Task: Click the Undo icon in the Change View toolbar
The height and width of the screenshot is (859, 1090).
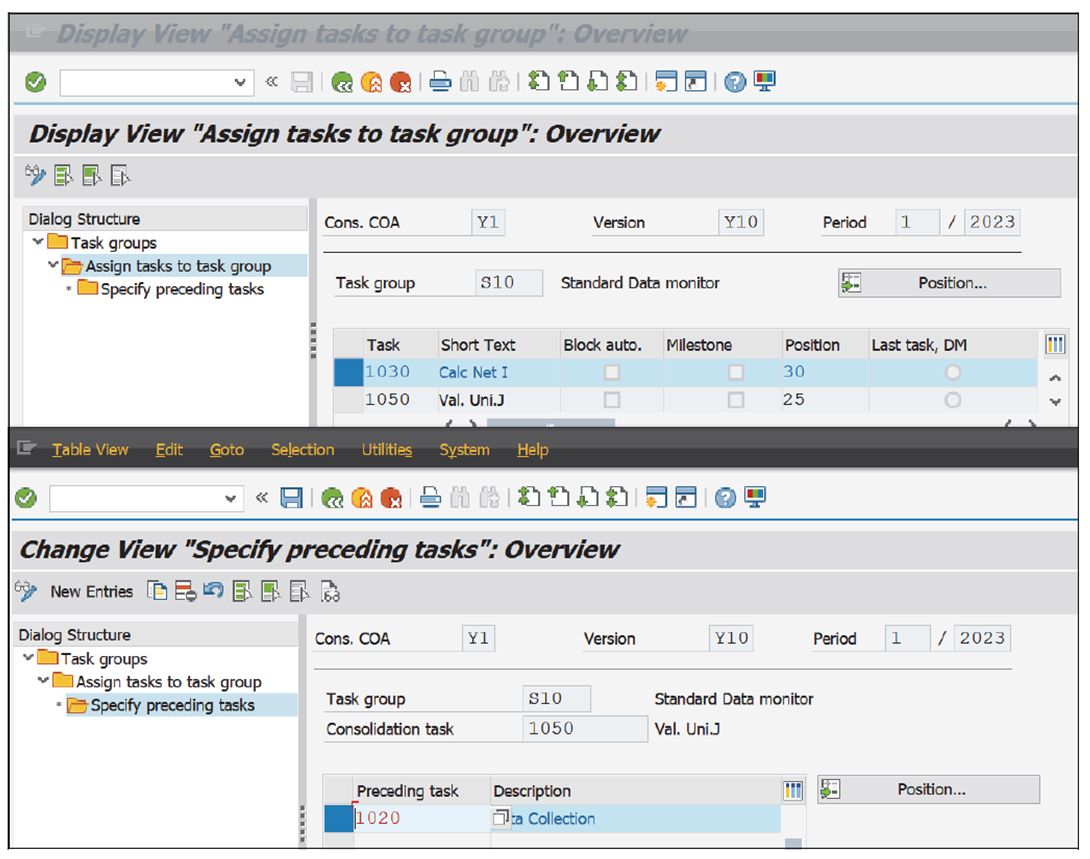Action: [x=212, y=591]
